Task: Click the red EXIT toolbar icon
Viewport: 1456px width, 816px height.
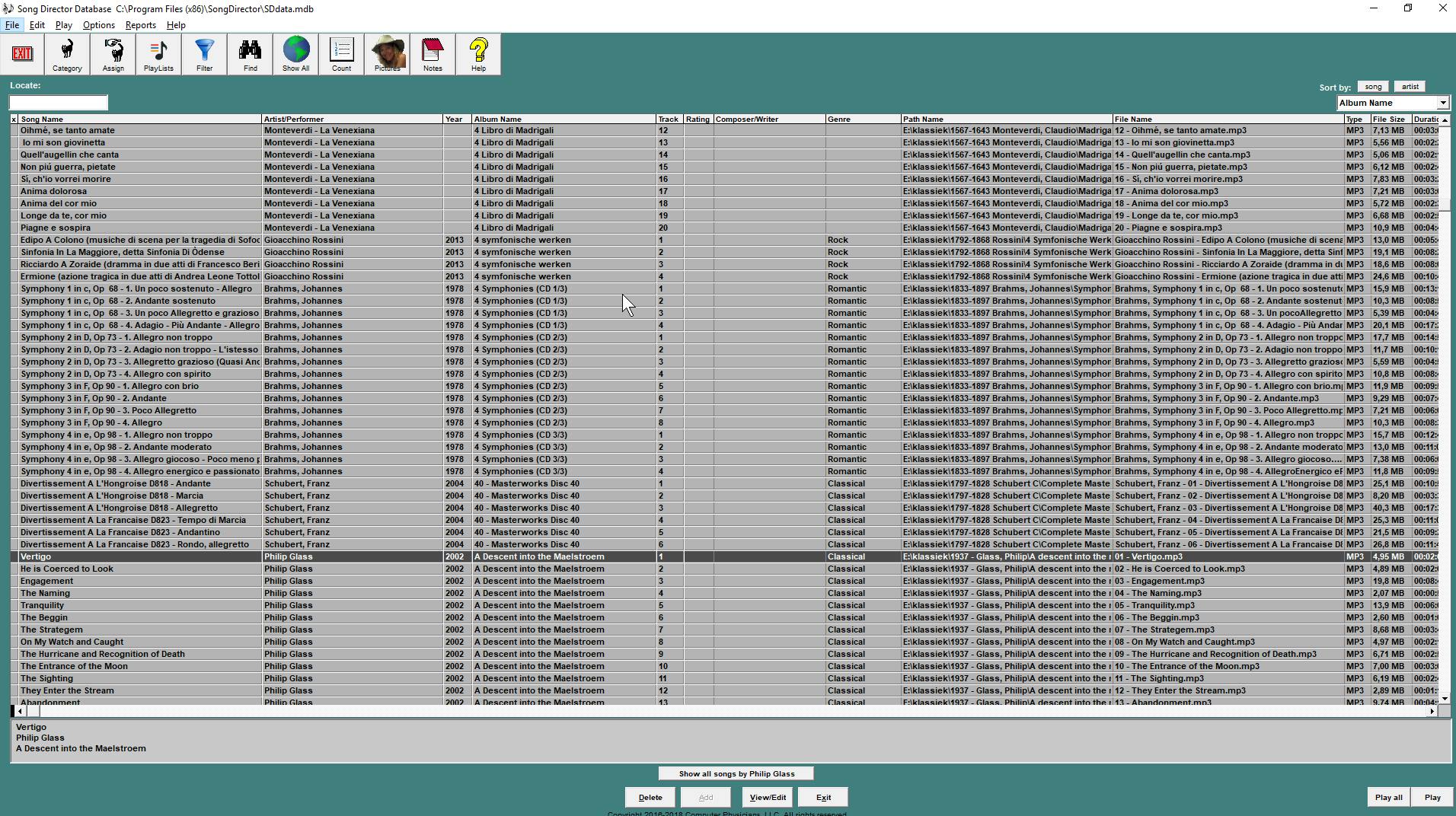Action: click(x=22, y=54)
